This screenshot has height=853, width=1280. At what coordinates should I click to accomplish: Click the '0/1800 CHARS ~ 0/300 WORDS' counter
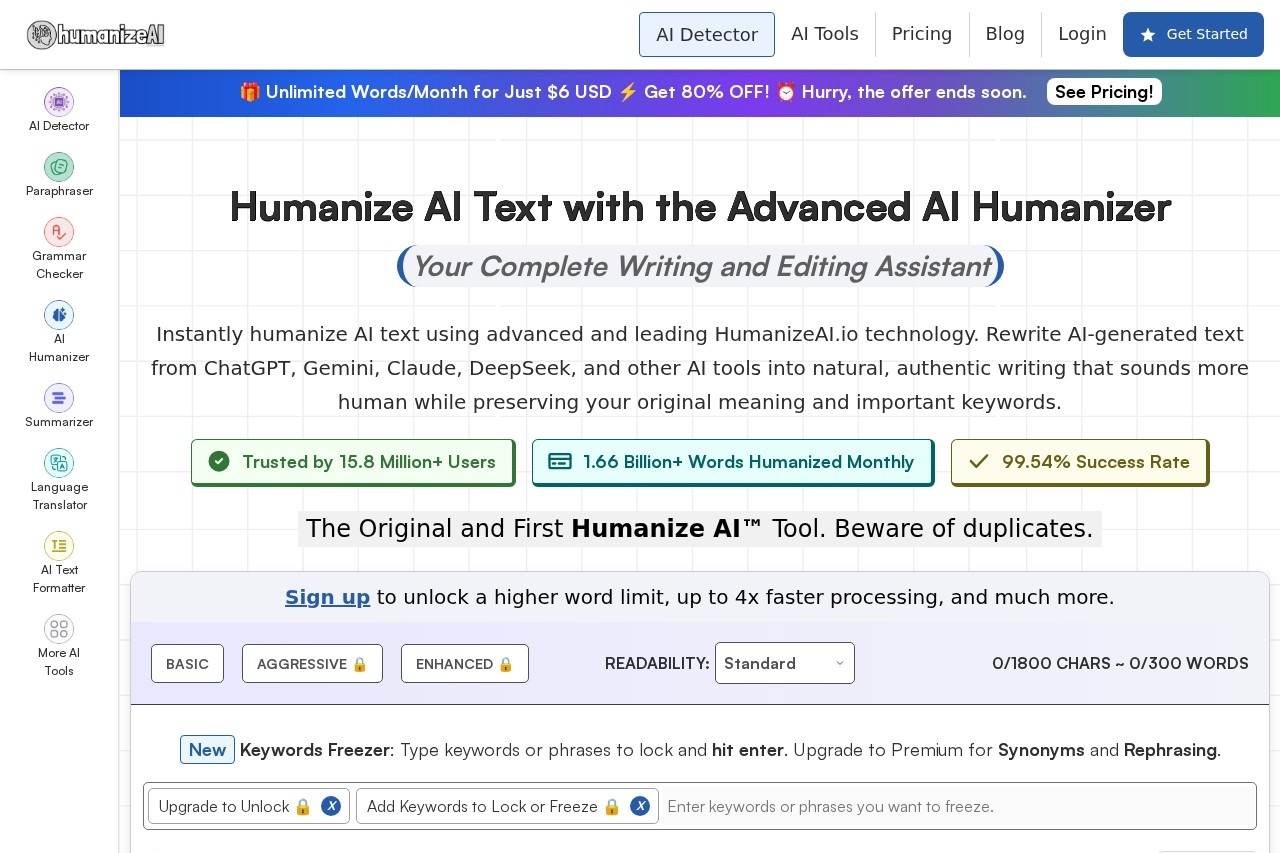point(1120,663)
